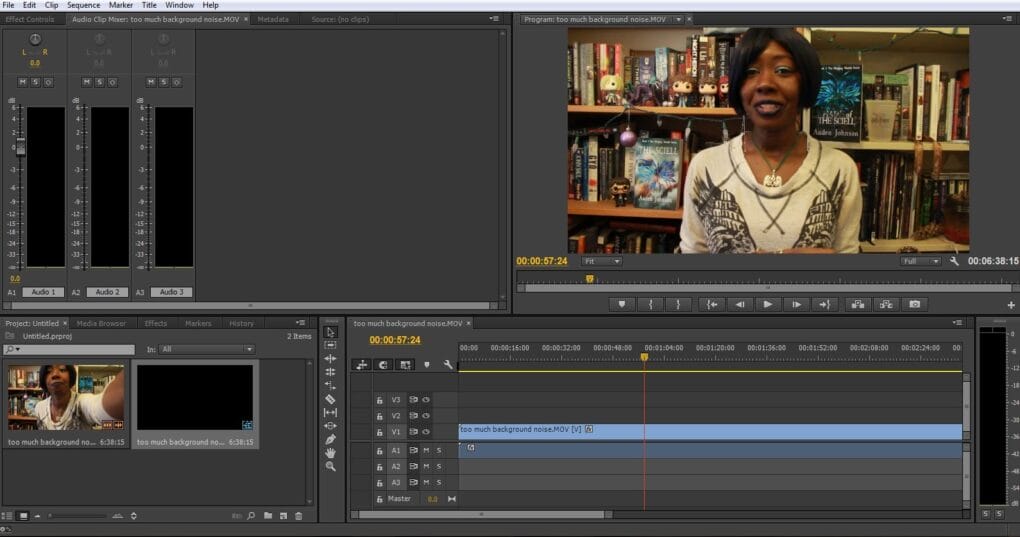Toggle lock on track V1

[379, 432]
